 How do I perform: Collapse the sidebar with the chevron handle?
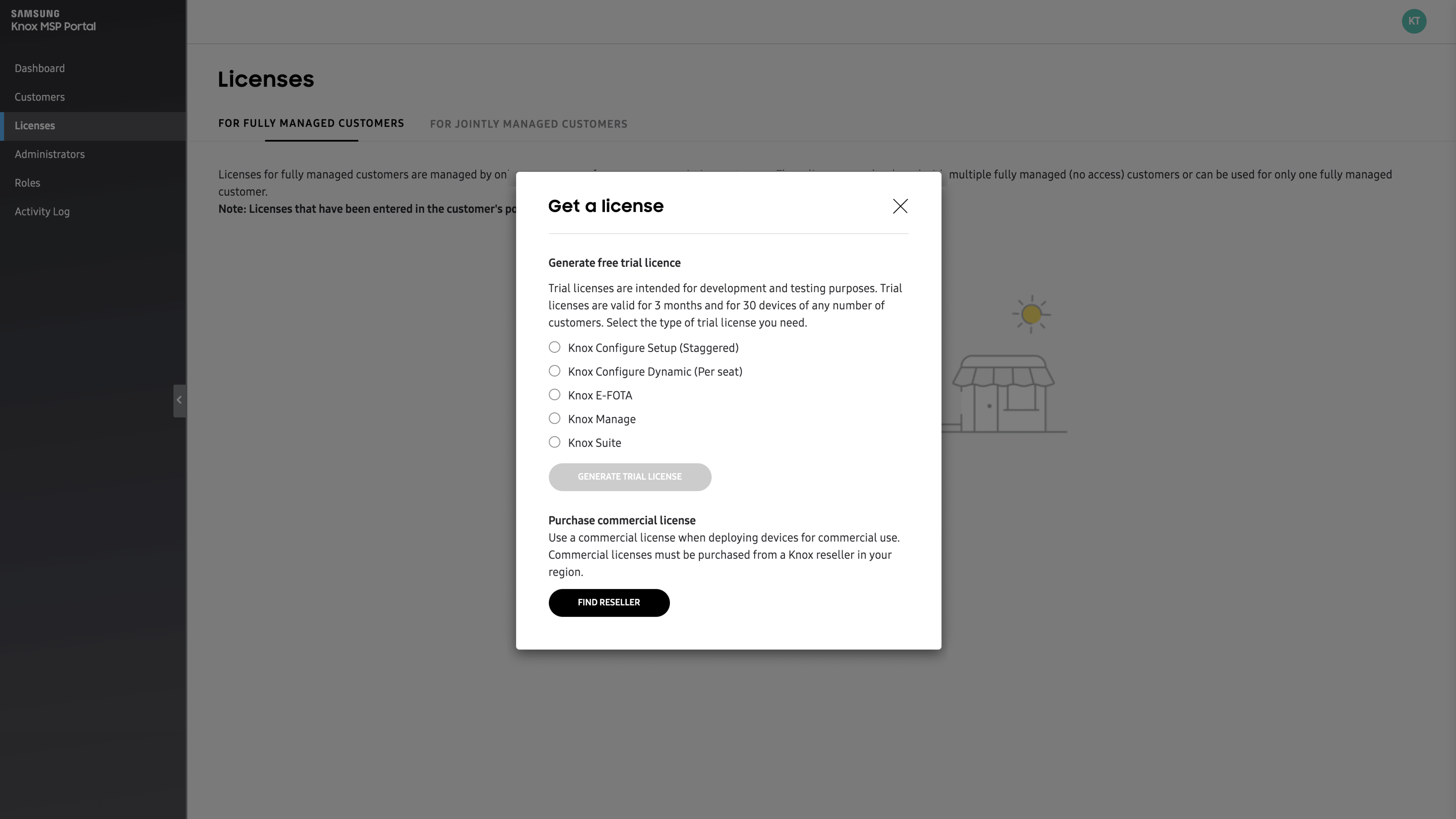click(x=179, y=400)
